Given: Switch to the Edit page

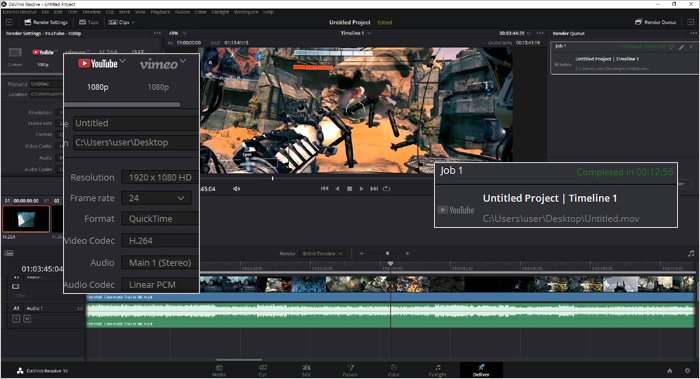Looking at the screenshot, I should click(306, 370).
